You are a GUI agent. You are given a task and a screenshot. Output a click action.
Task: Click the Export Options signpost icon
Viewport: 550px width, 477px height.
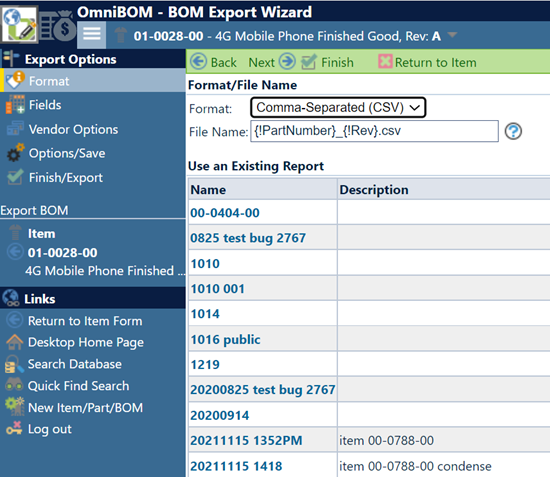click(11, 59)
